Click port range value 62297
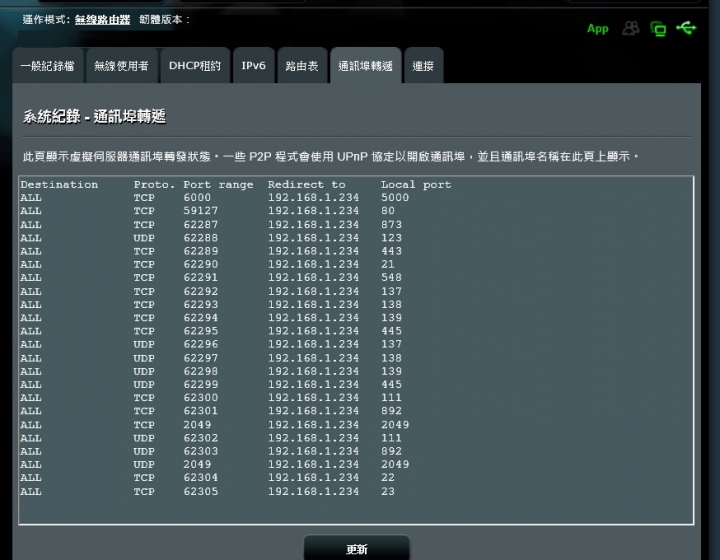The image size is (720, 560). [201, 358]
